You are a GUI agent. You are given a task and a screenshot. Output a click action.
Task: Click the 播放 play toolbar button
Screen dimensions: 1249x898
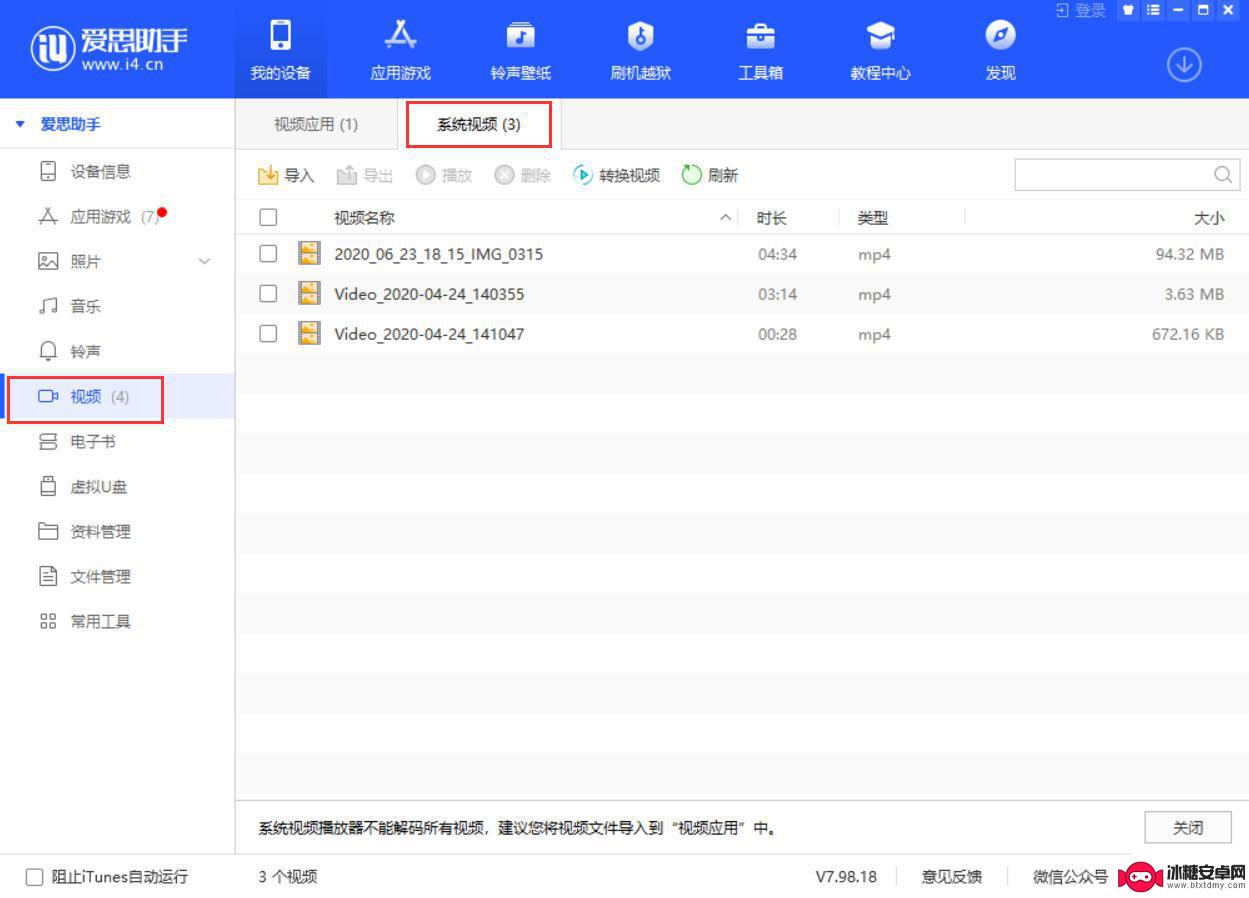click(x=444, y=175)
